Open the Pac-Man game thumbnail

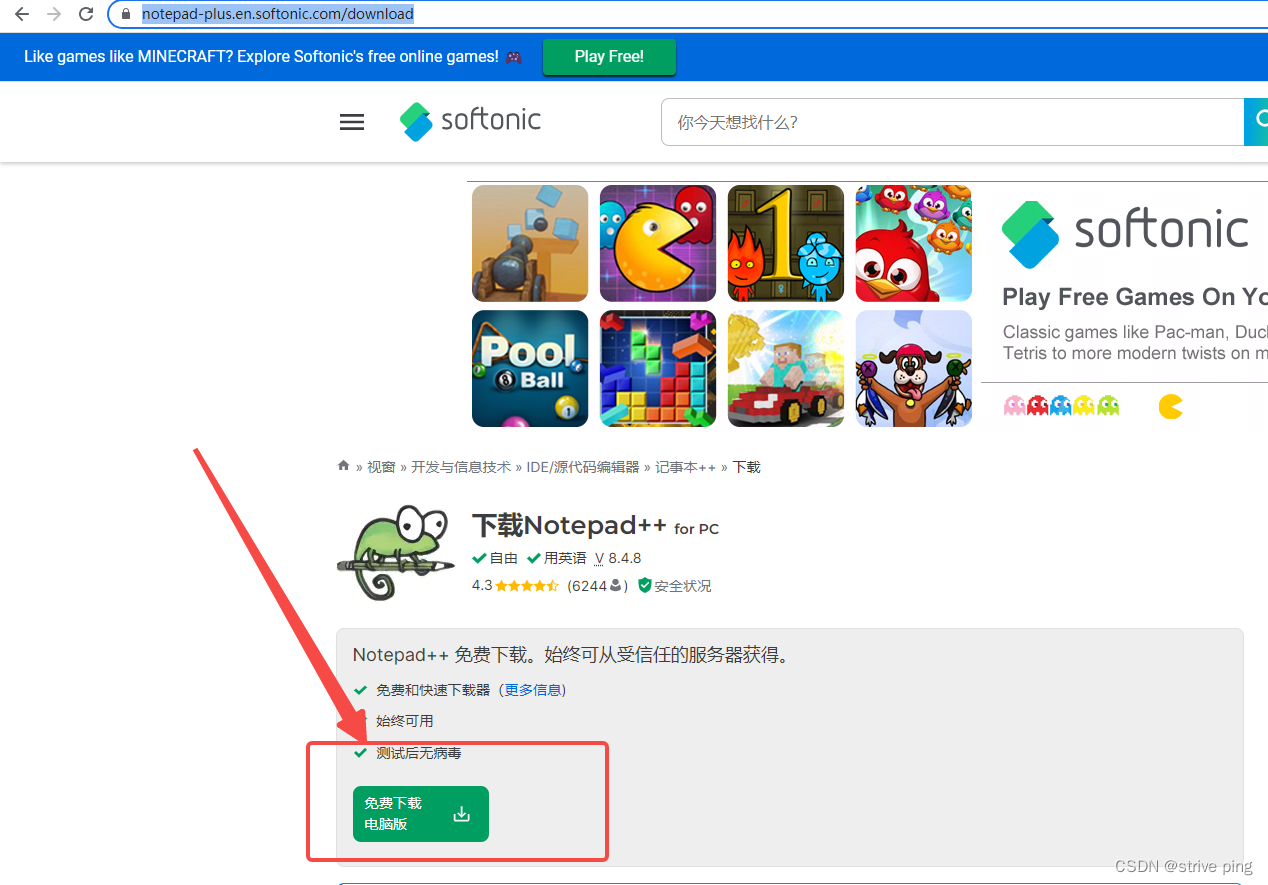[x=658, y=243]
